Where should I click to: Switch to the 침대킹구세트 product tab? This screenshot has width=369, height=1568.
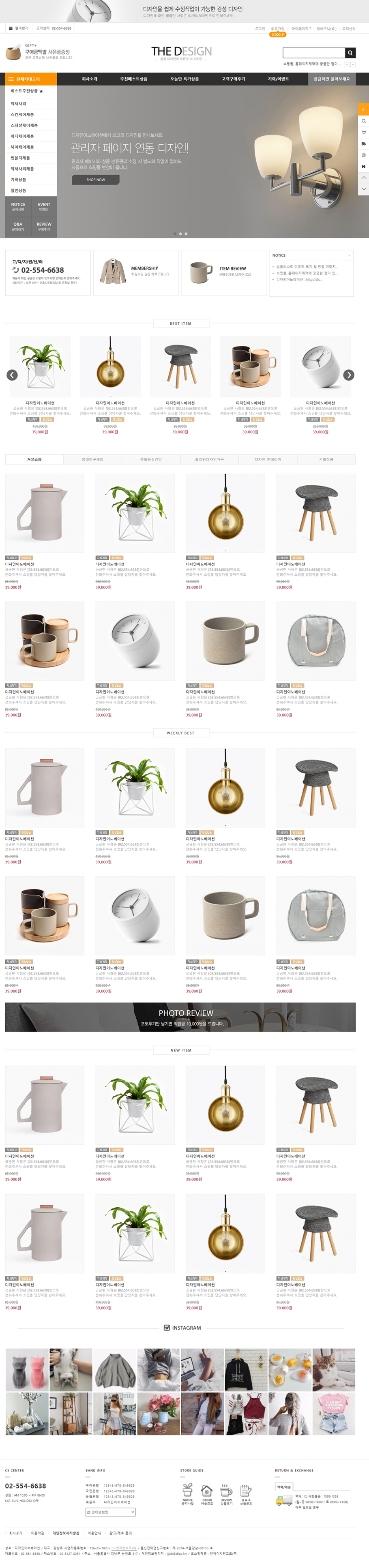point(92,460)
